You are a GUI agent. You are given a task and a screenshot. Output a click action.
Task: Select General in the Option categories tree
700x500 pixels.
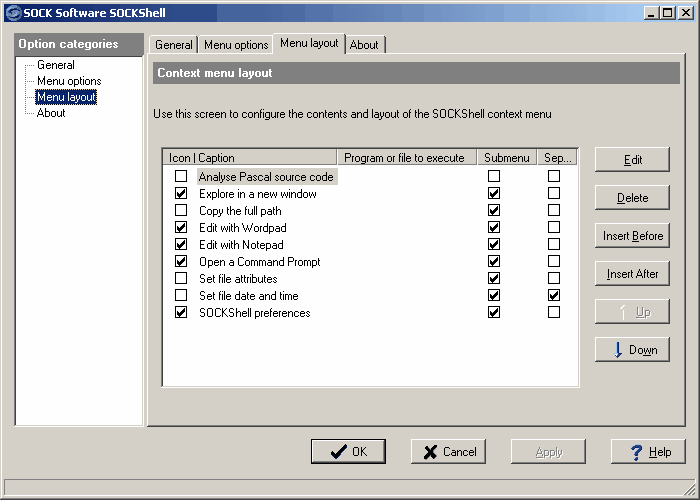(x=55, y=65)
